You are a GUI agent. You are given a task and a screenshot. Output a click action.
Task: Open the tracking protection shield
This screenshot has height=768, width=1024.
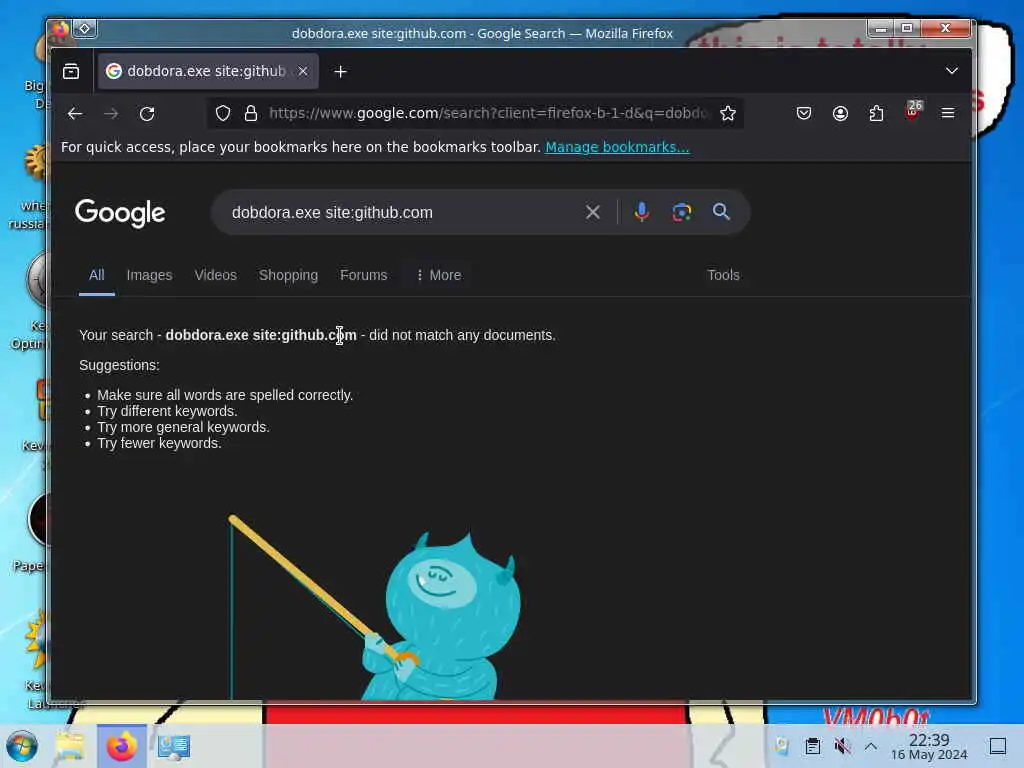223,114
